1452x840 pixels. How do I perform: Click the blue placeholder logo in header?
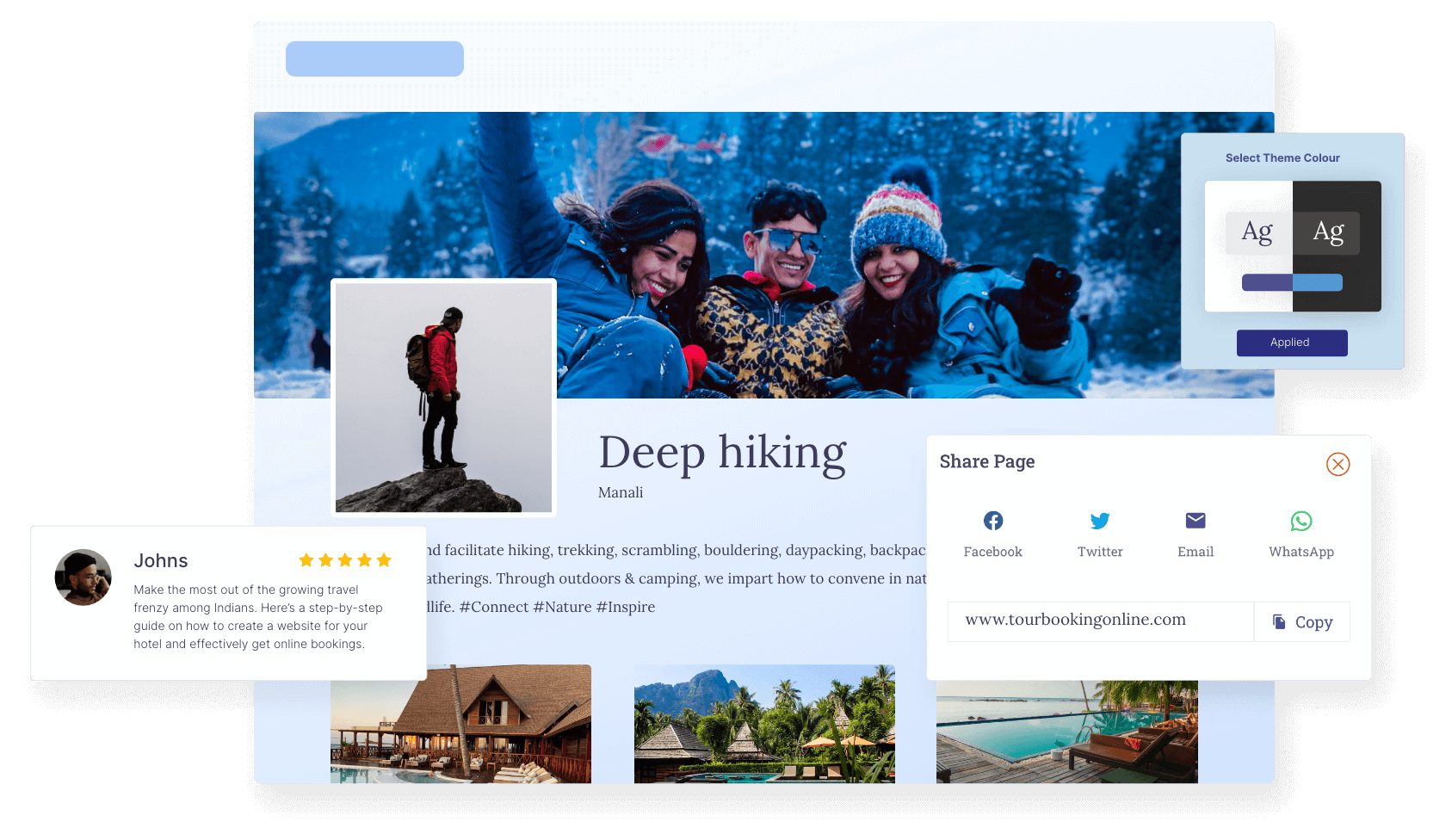point(374,59)
